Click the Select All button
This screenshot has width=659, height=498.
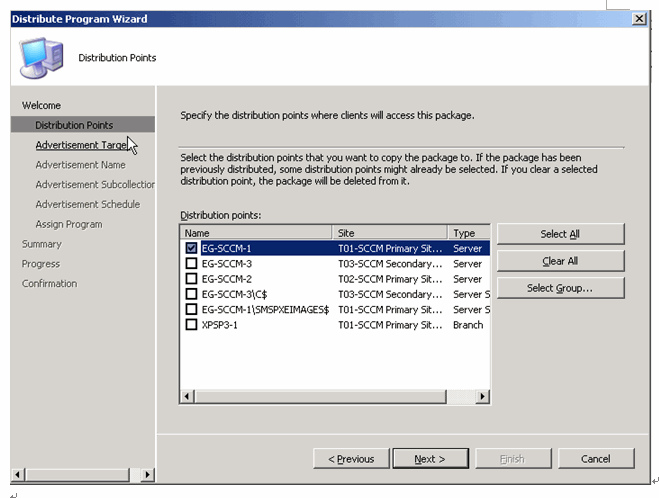[560, 234]
